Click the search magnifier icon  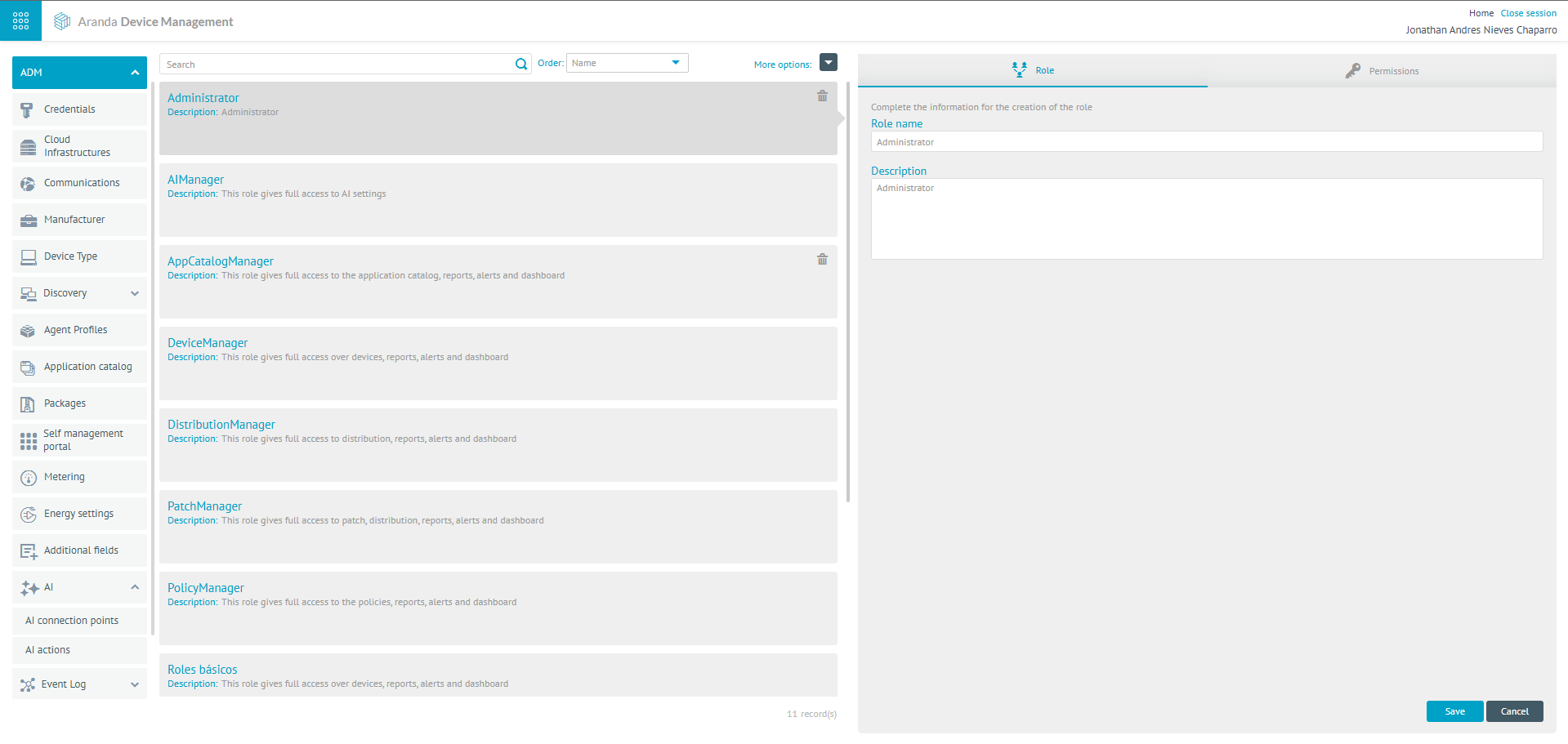coord(521,65)
